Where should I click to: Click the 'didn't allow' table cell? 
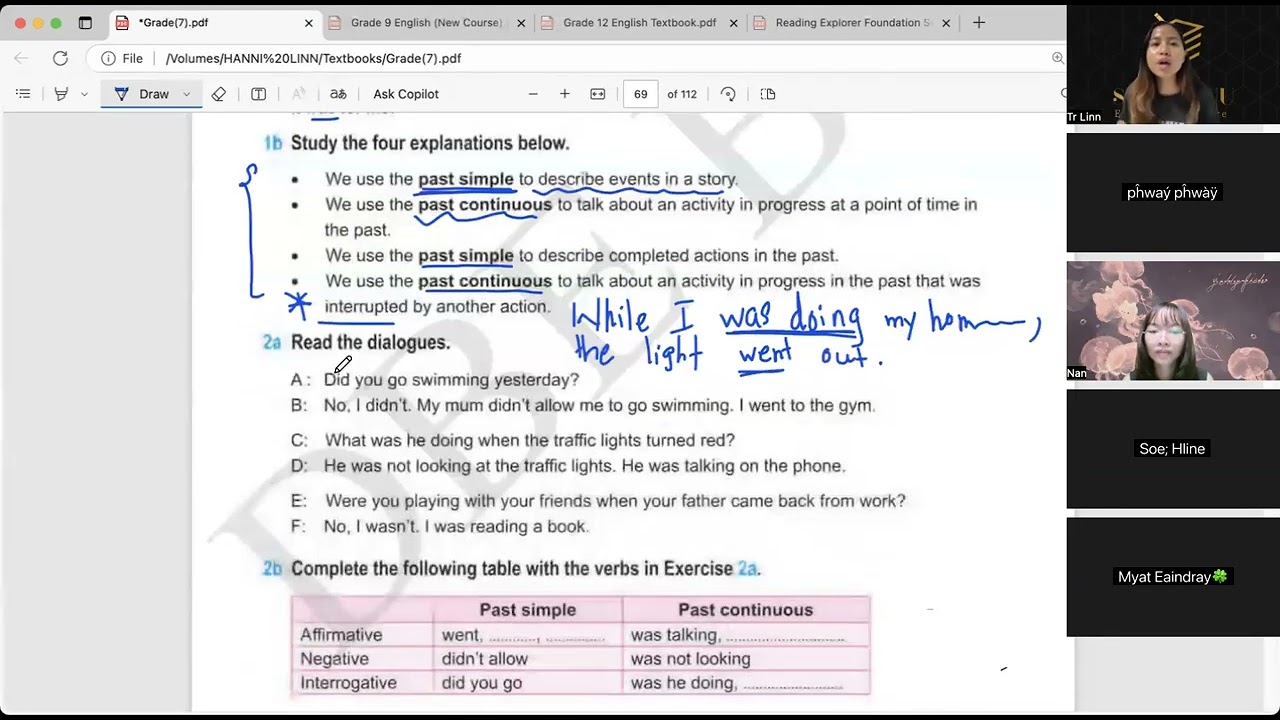(485, 659)
